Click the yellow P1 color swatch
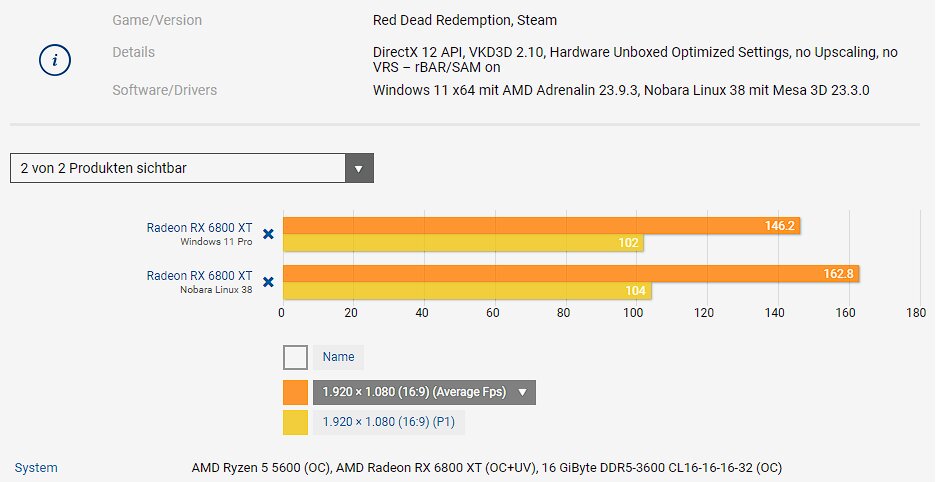Viewport: 936px width, 482px height. tap(295, 422)
